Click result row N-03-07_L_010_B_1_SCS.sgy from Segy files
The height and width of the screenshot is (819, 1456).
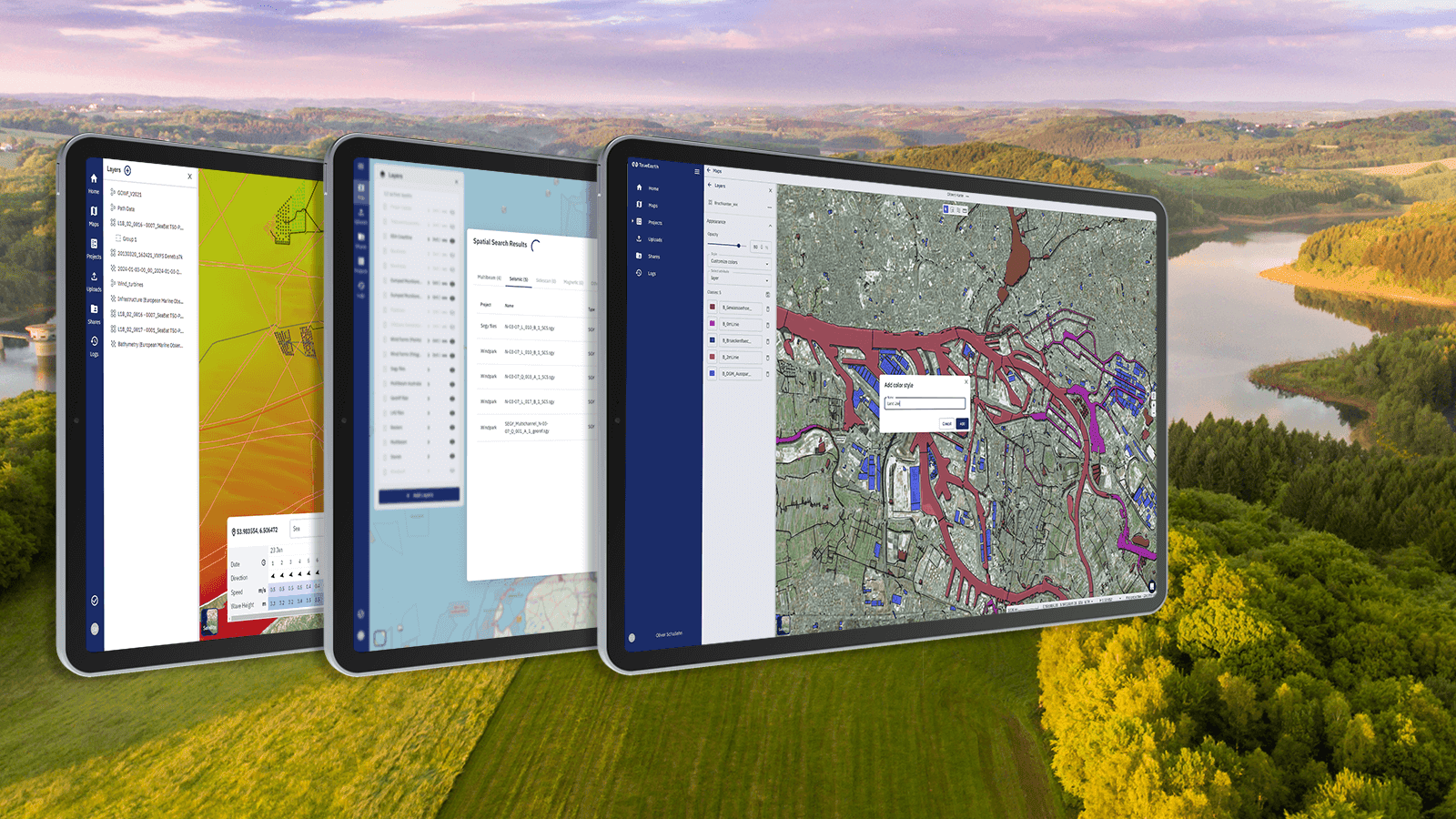coord(536,327)
